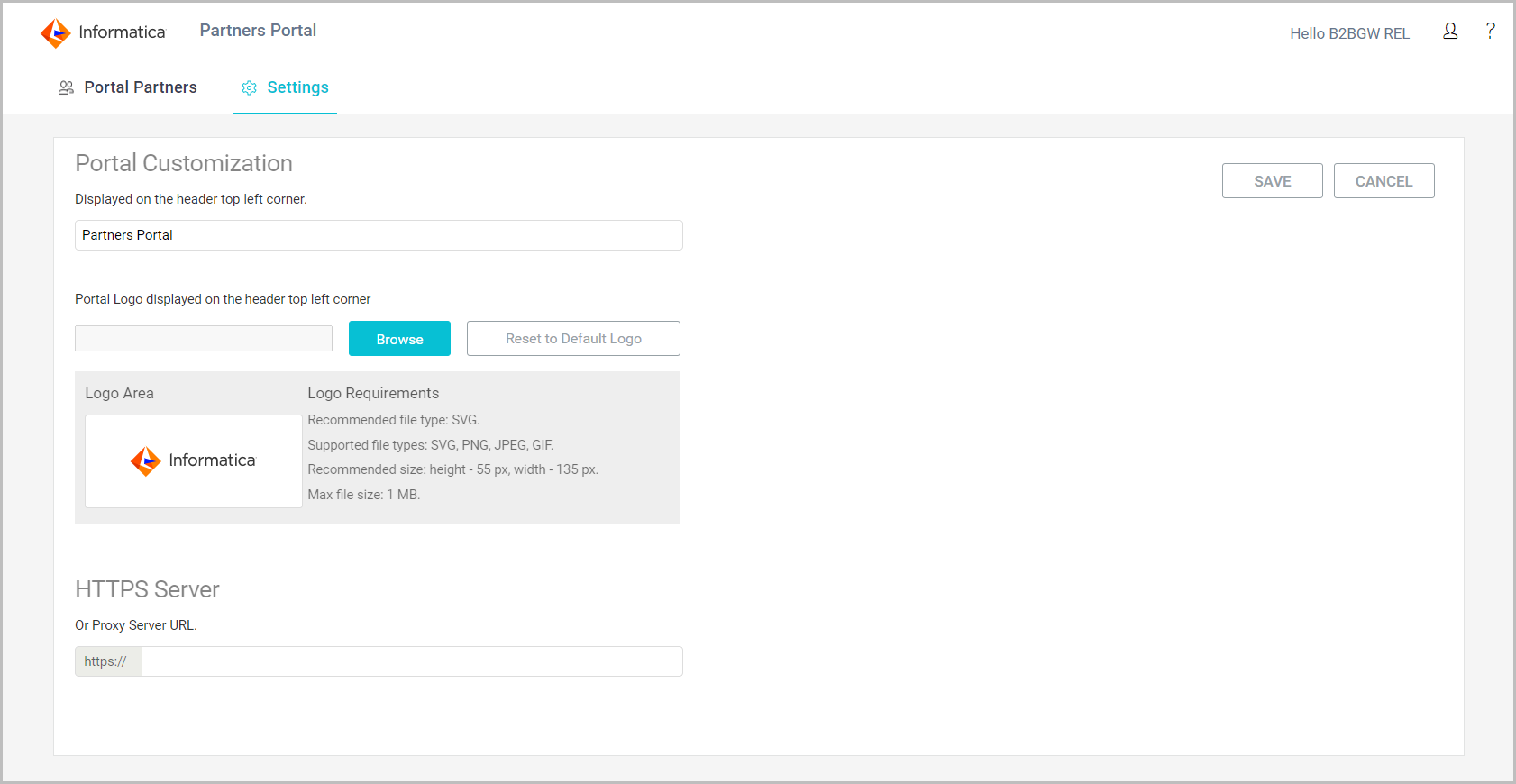Image resolution: width=1516 pixels, height=784 pixels.
Task: Click the Informatica logo in the header
Action: 103,32
